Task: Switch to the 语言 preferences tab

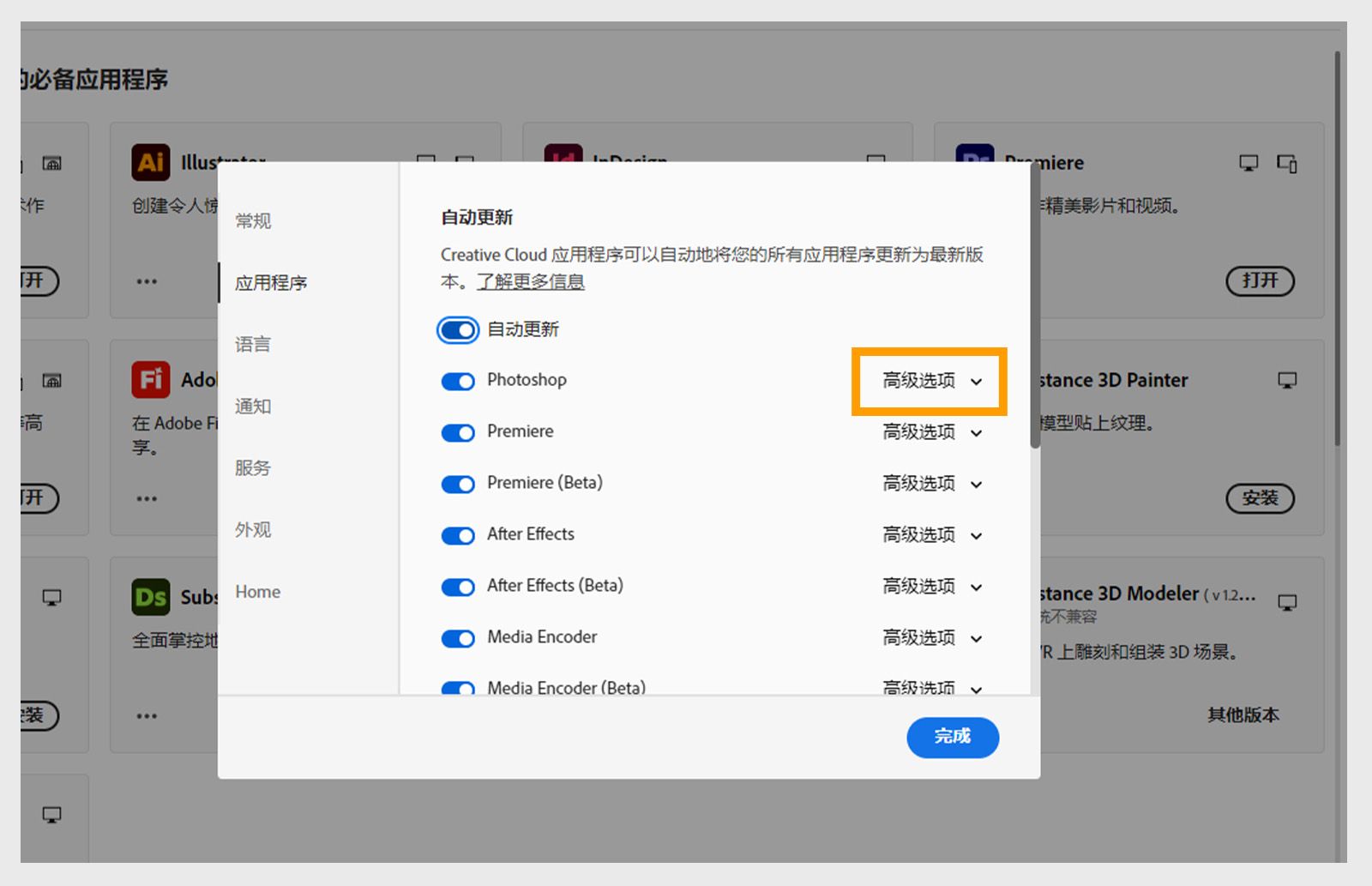Action: coord(253,345)
